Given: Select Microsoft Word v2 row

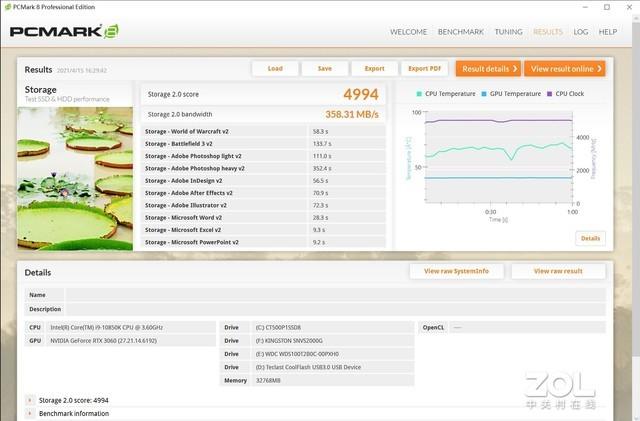Looking at the screenshot, I should click(x=263, y=218).
